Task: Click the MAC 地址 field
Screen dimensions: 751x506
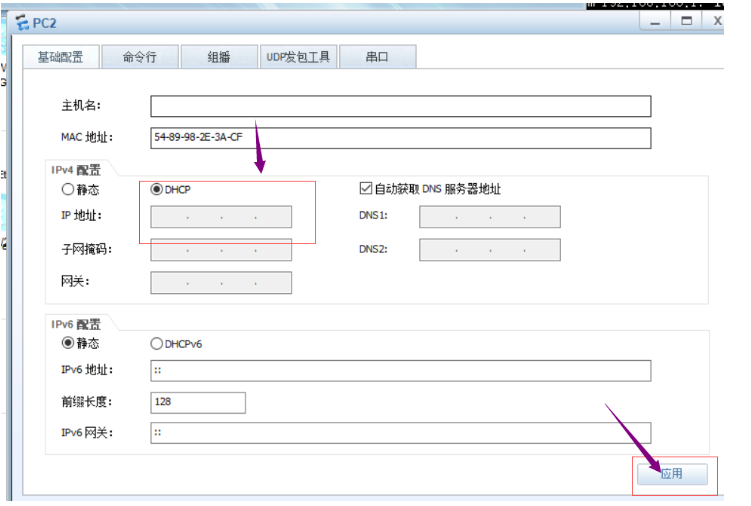Action: (x=400, y=138)
